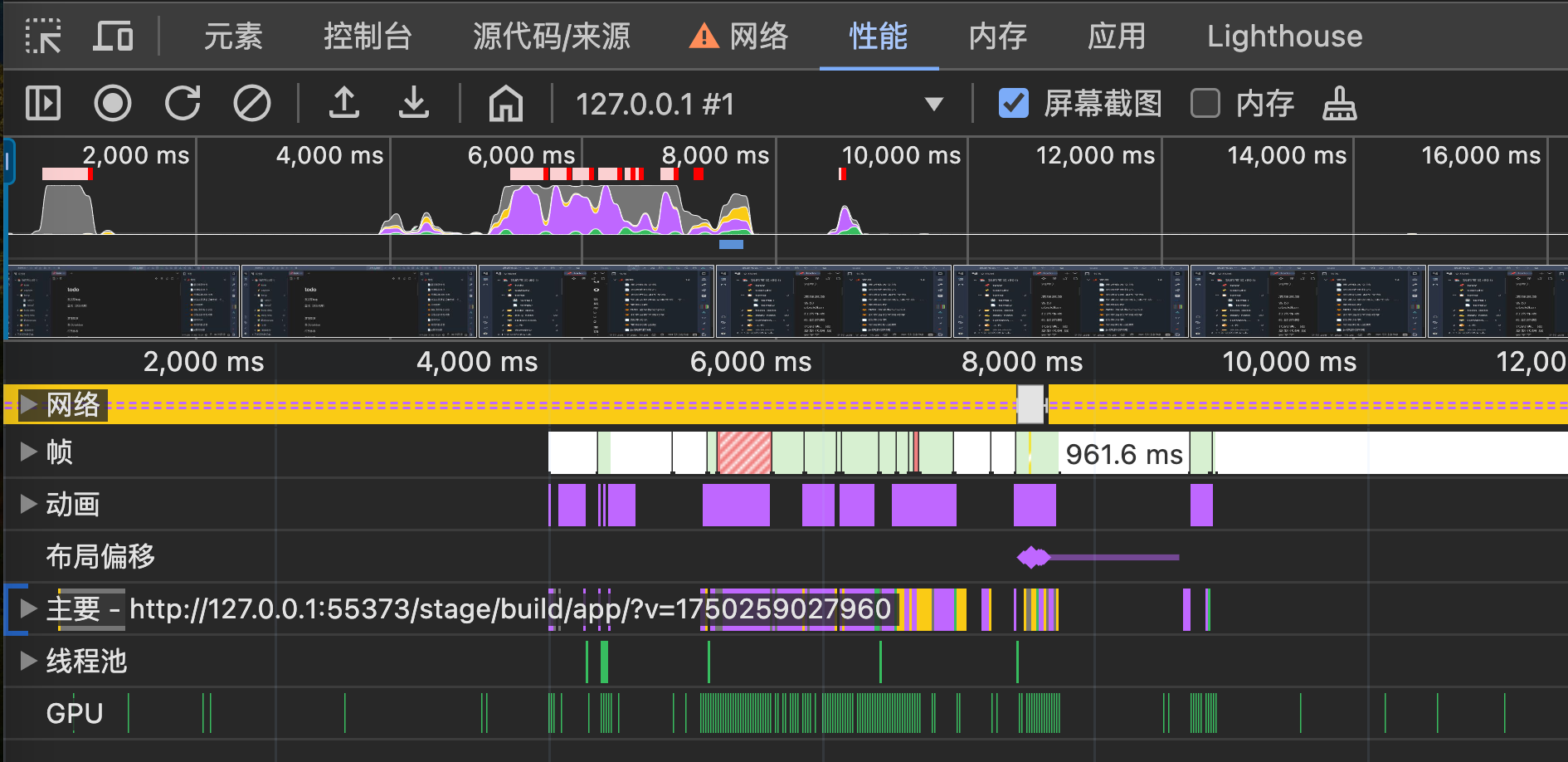Open the Lighthouse tab
This screenshot has height=762, width=1568.
pyautogui.click(x=1284, y=37)
